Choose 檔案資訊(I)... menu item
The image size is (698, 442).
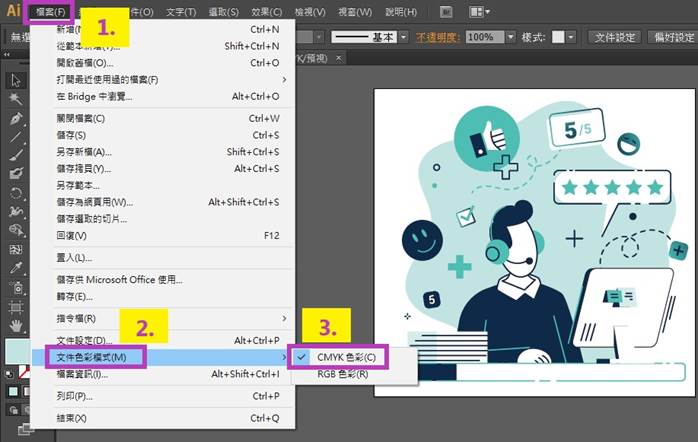tap(162, 374)
